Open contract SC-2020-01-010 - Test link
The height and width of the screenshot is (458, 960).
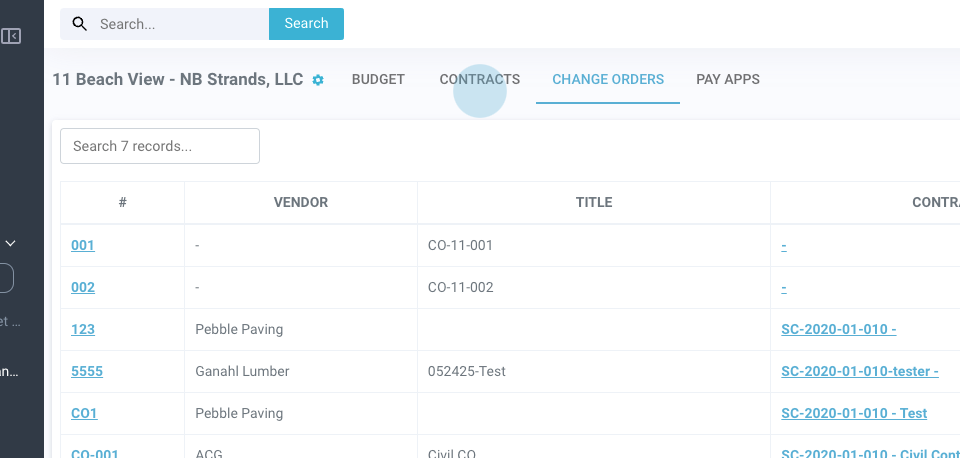point(853,413)
